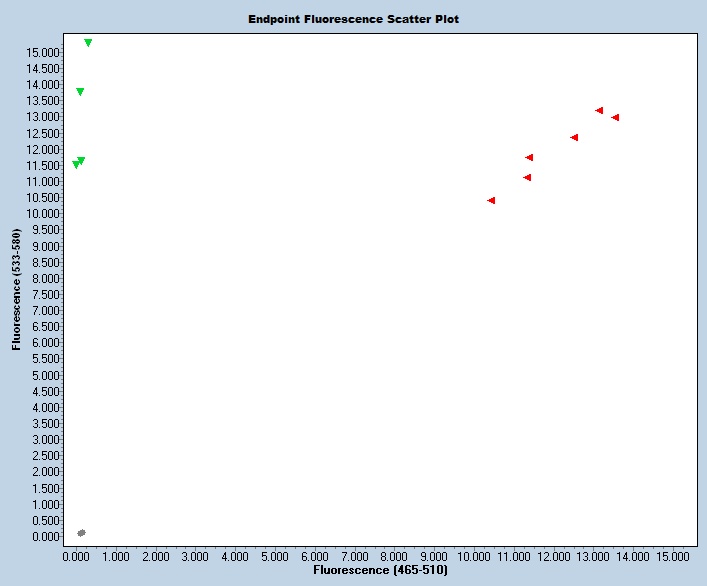
Task: Click the 10.000 label on the x-axis
Action: (x=474, y=555)
